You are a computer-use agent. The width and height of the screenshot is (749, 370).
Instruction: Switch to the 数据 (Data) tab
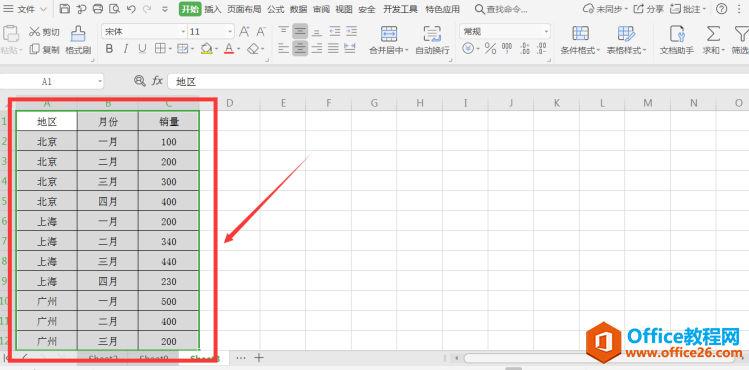(299, 9)
